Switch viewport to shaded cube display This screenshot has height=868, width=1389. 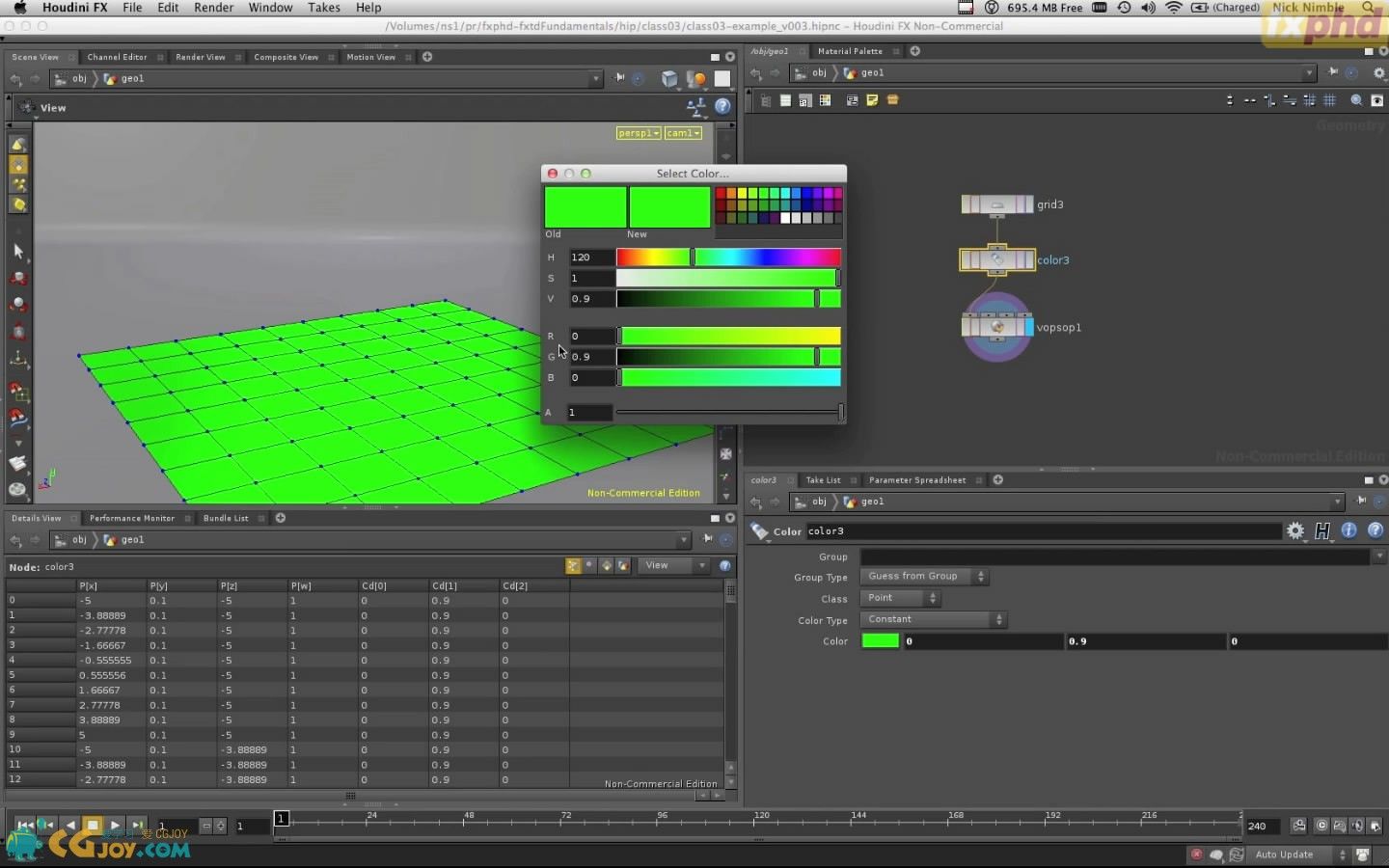[x=669, y=79]
